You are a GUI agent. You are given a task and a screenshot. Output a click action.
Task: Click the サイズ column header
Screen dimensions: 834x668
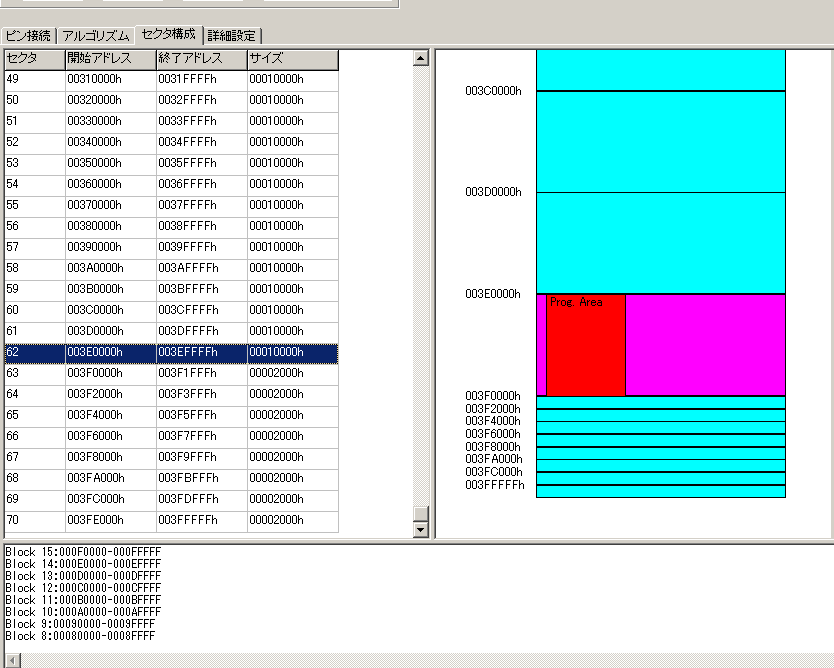click(292, 59)
